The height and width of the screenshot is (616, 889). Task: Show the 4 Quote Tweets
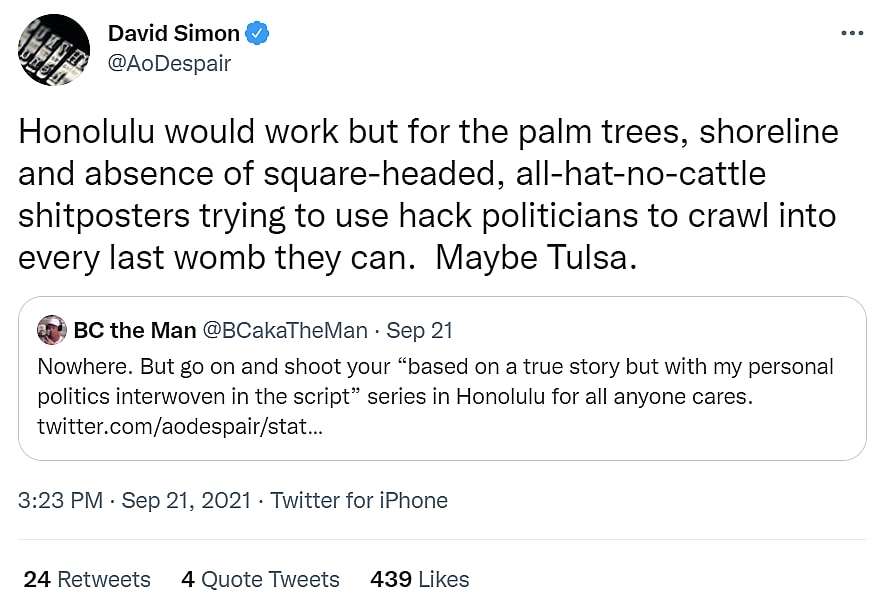pyautogui.click(x=260, y=579)
